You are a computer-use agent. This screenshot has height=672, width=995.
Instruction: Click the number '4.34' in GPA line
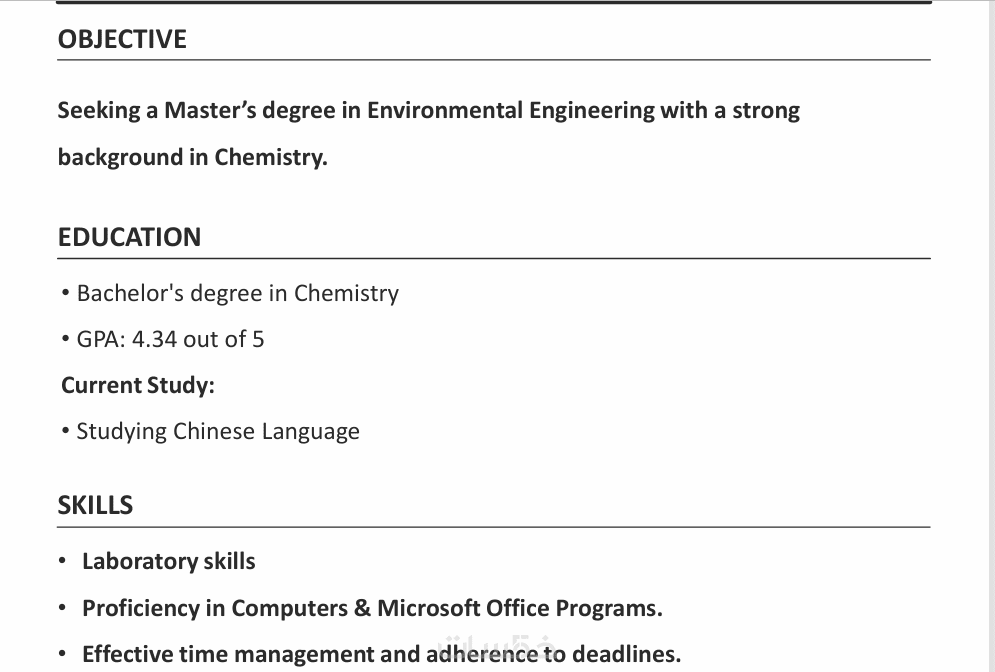pyautogui.click(x=154, y=339)
